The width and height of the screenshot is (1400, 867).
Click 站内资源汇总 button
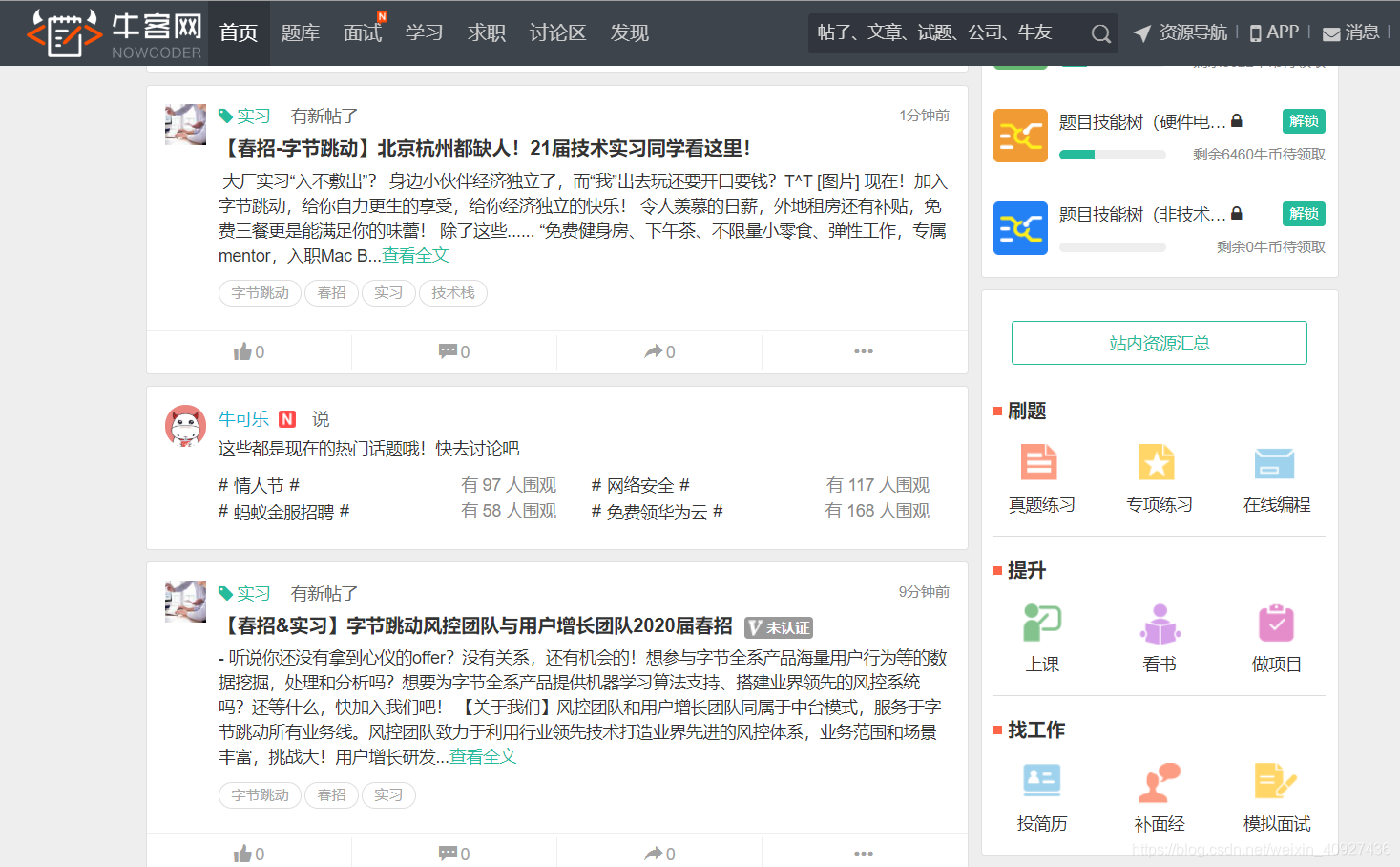point(1160,343)
